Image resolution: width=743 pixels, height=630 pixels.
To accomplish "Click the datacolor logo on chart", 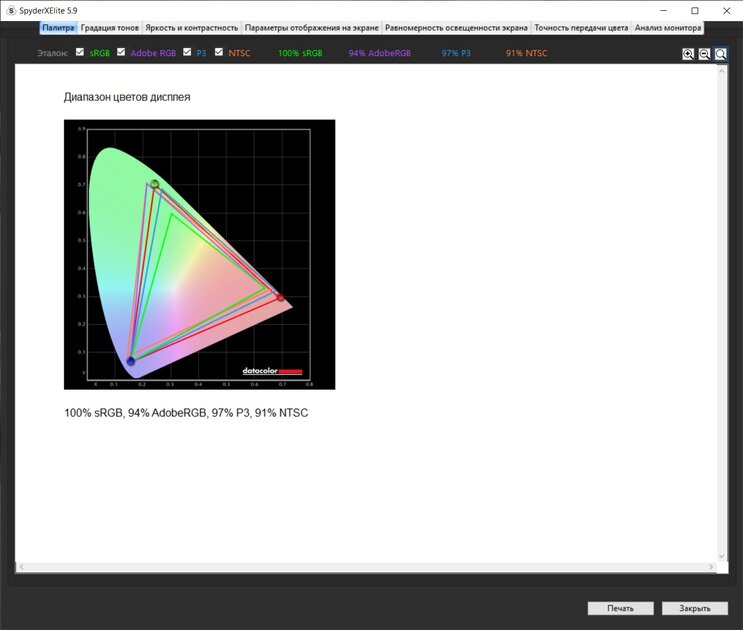I will (x=272, y=371).
